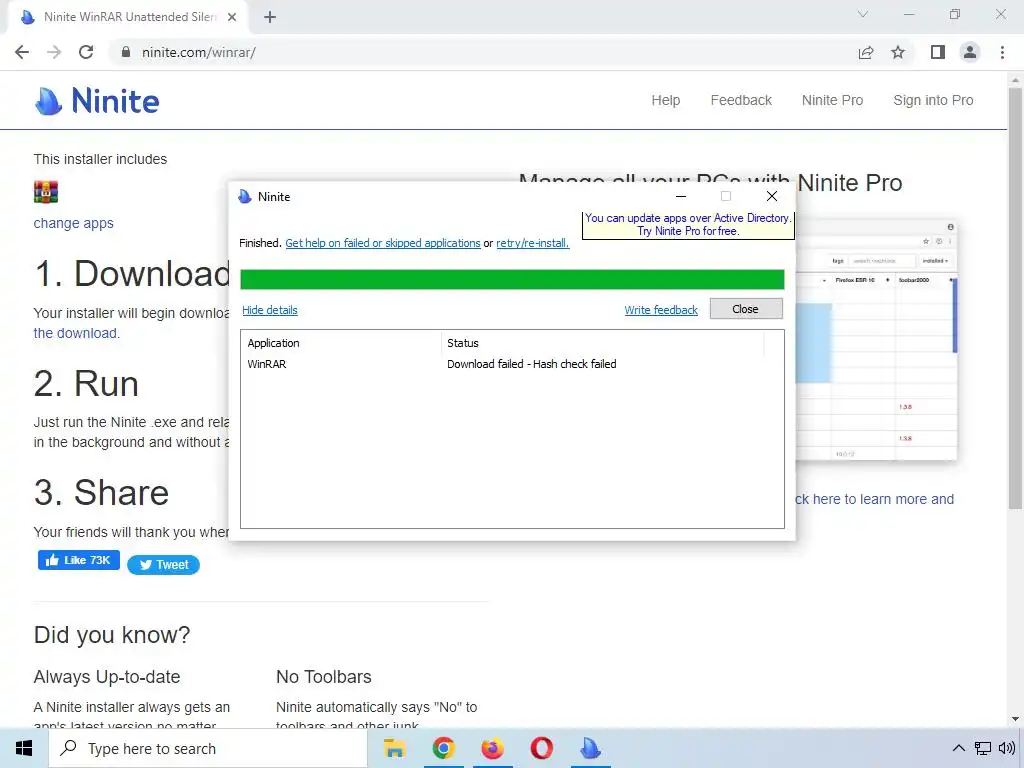Click the Close button in Ninite dialog
This screenshot has width=1024, height=768.
(x=746, y=309)
